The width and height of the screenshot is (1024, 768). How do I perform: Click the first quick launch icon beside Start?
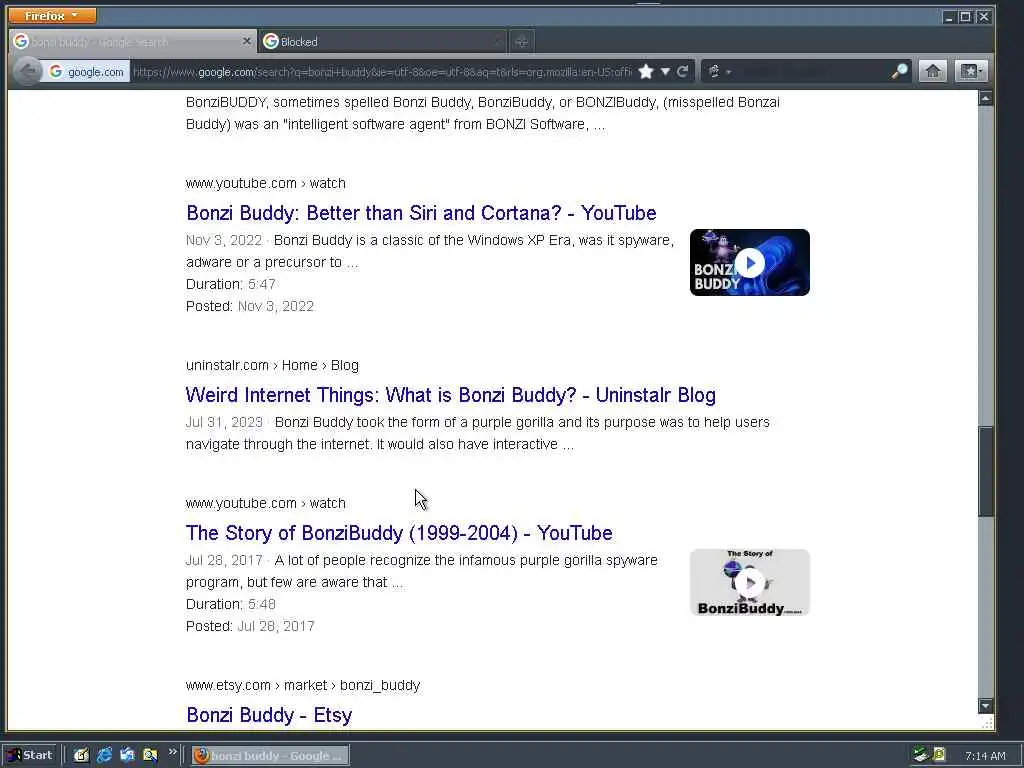81,755
